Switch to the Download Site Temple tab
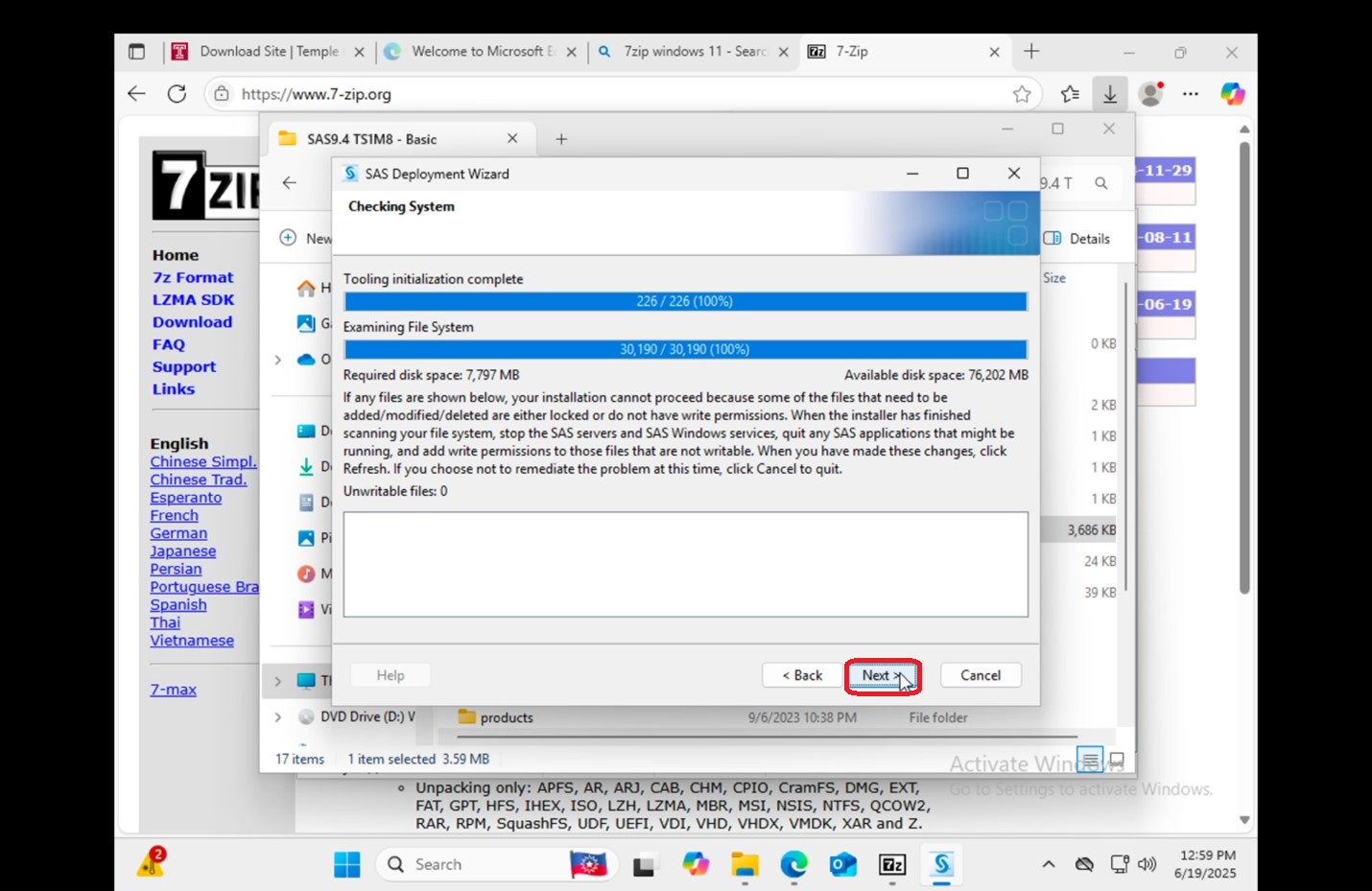The image size is (1372, 891). (x=269, y=52)
